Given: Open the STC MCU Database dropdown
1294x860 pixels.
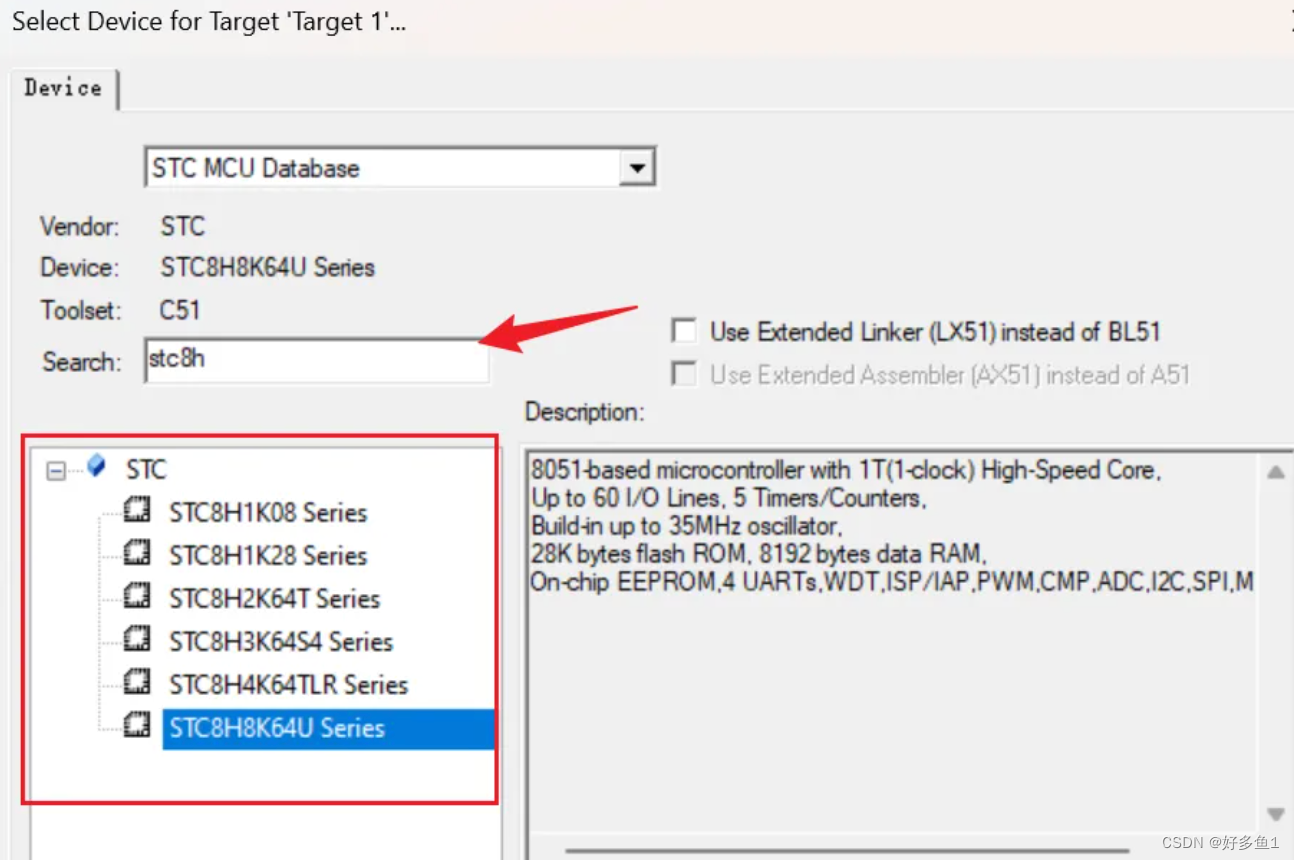Looking at the screenshot, I should pos(636,168).
